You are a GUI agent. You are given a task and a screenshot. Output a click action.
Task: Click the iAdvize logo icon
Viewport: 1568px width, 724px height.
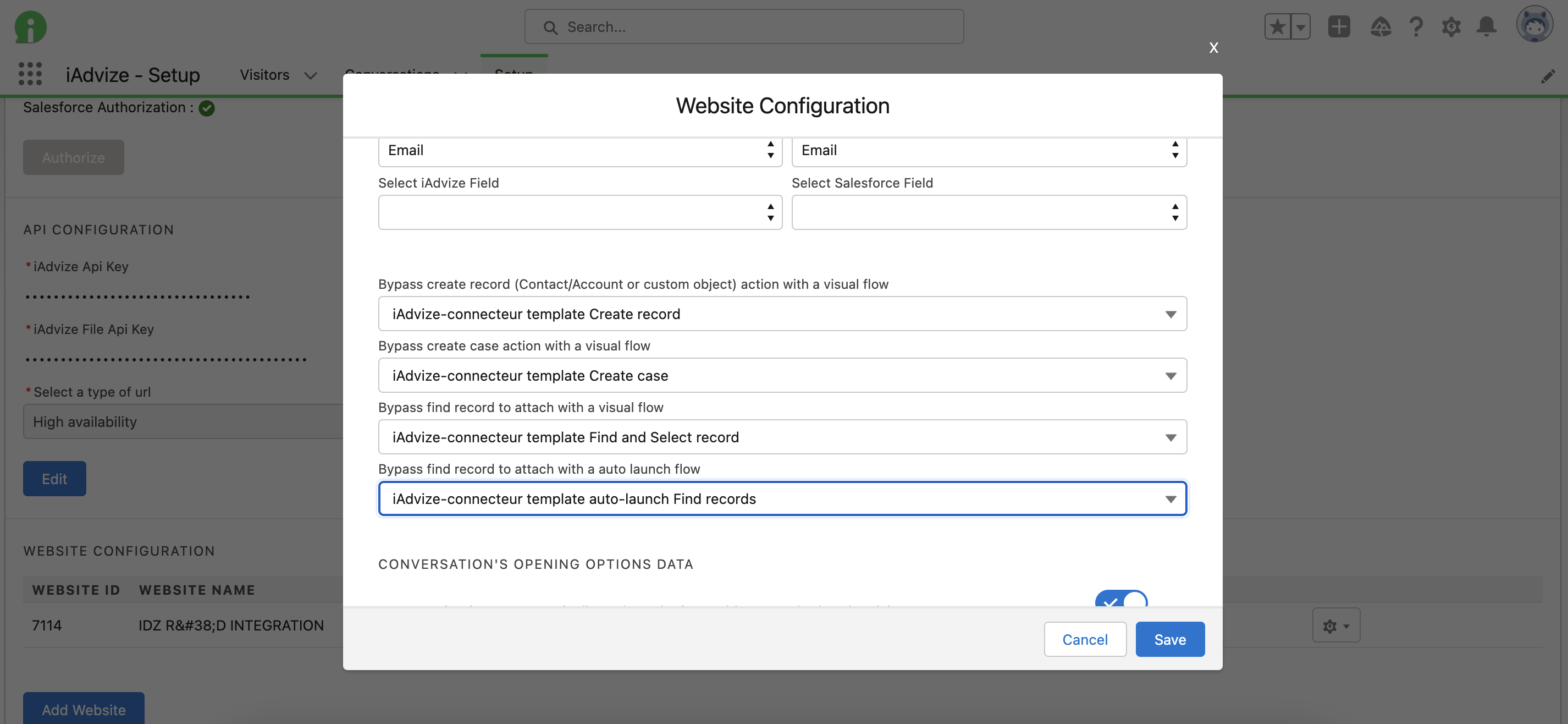pyautogui.click(x=30, y=28)
